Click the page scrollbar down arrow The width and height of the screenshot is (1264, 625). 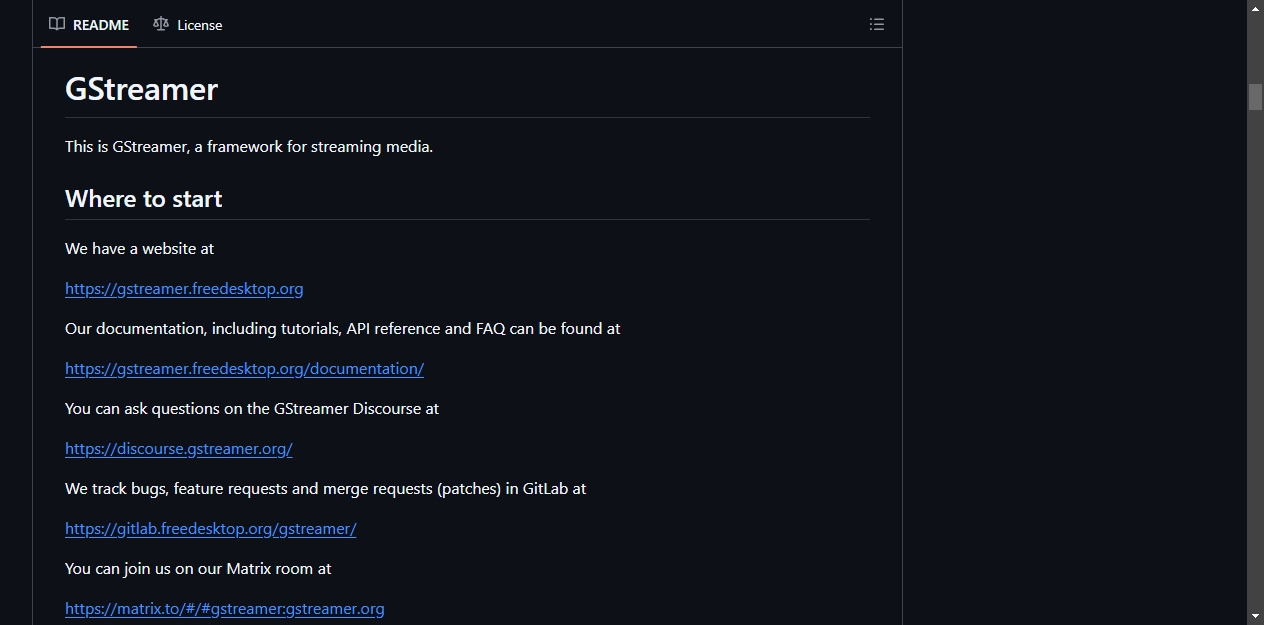pyautogui.click(x=1255, y=616)
